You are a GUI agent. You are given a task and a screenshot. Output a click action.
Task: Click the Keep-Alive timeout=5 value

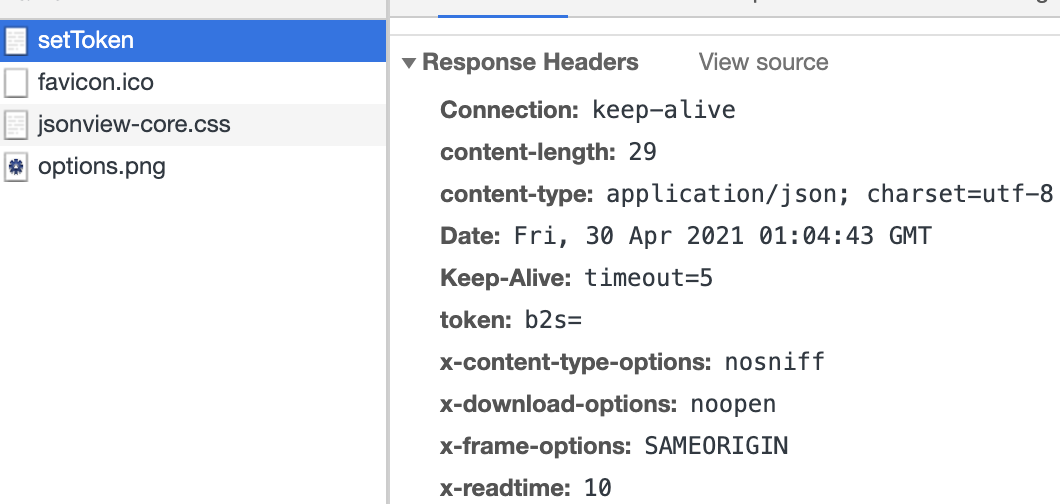point(649,278)
